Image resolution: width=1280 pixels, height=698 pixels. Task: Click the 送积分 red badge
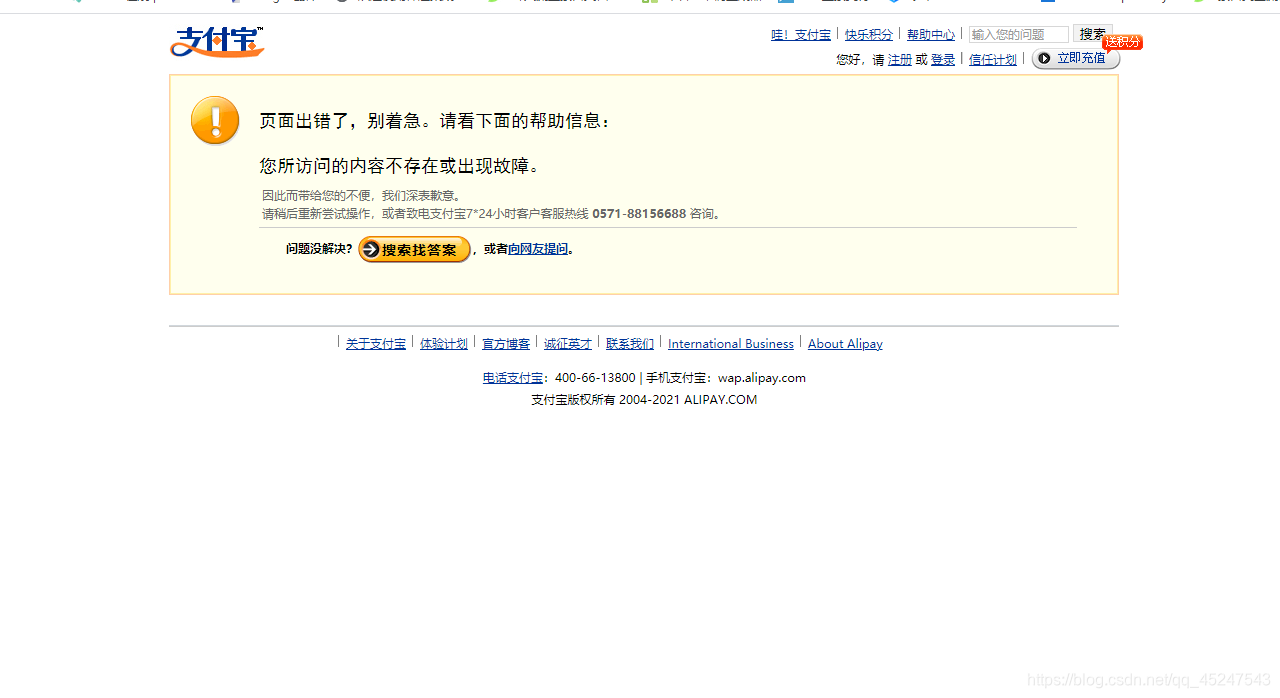[1123, 42]
